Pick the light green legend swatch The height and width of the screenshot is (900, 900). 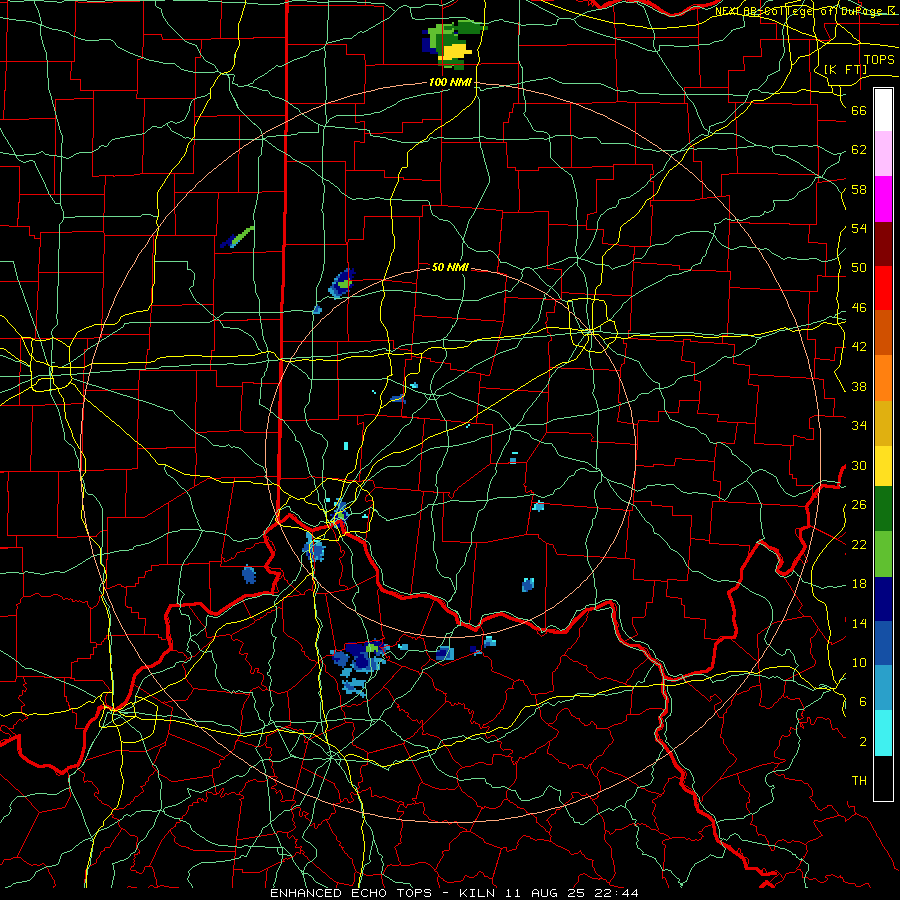[883, 554]
